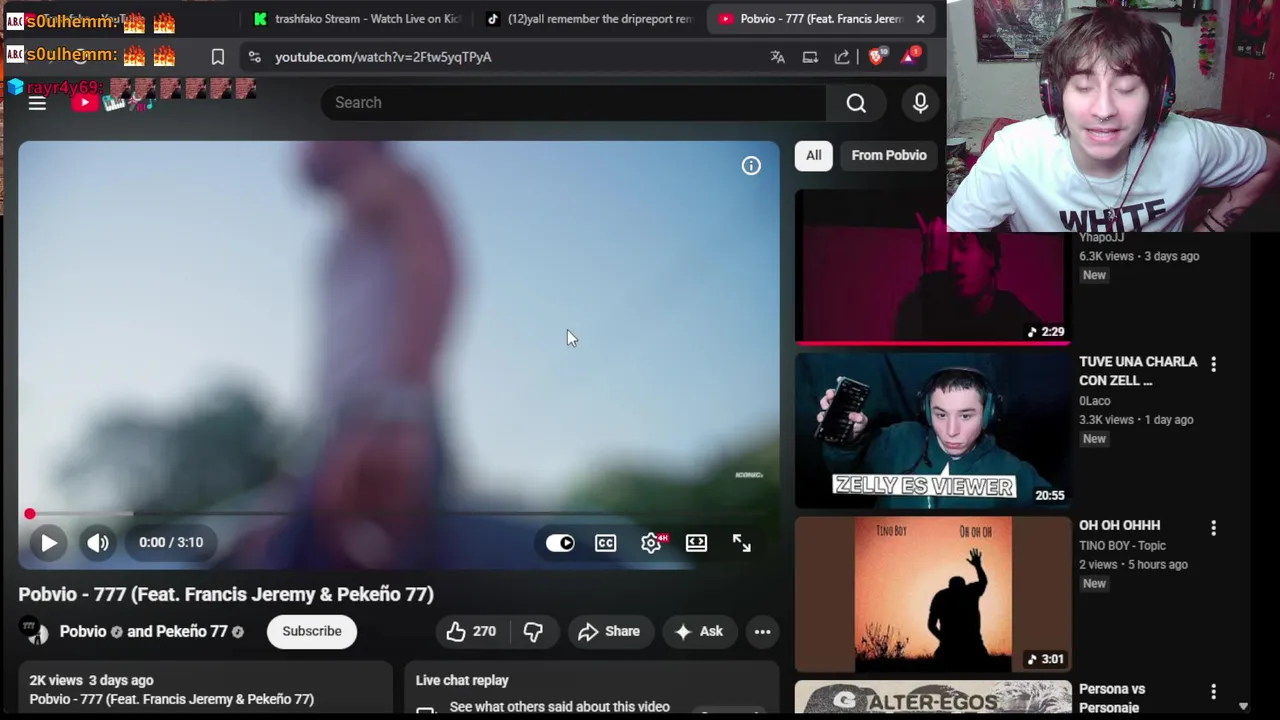The width and height of the screenshot is (1280, 720).
Task: Click the 0Laco channel name
Action: 1095,401
